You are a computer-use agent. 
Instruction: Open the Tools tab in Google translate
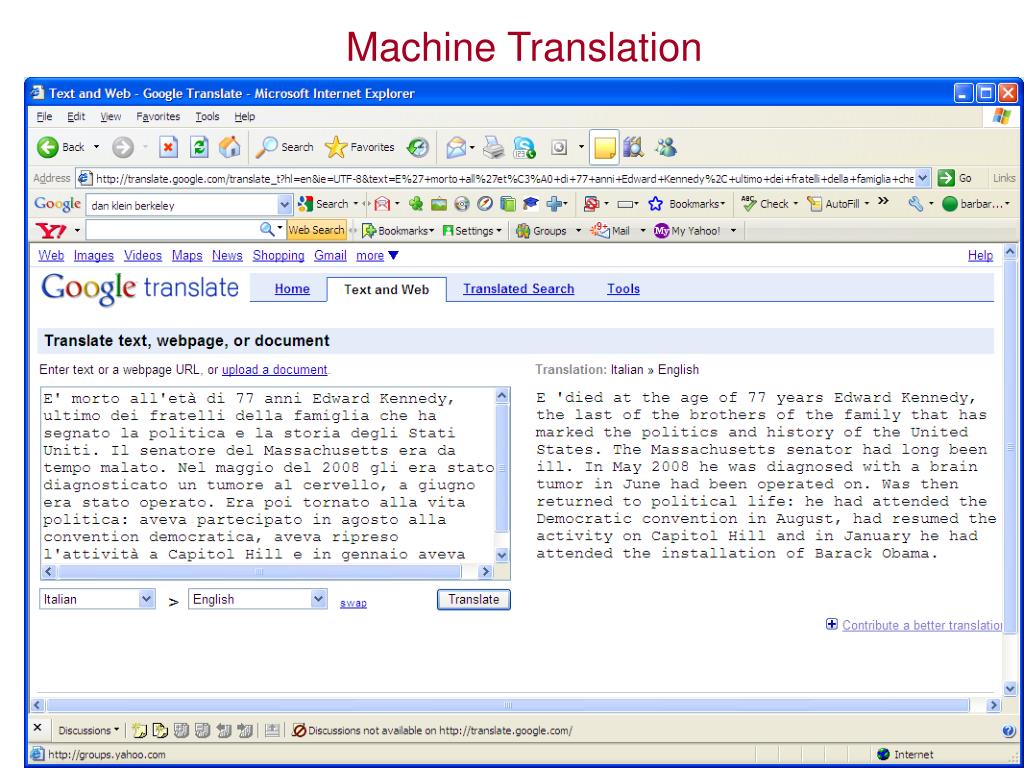coord(623,289)
